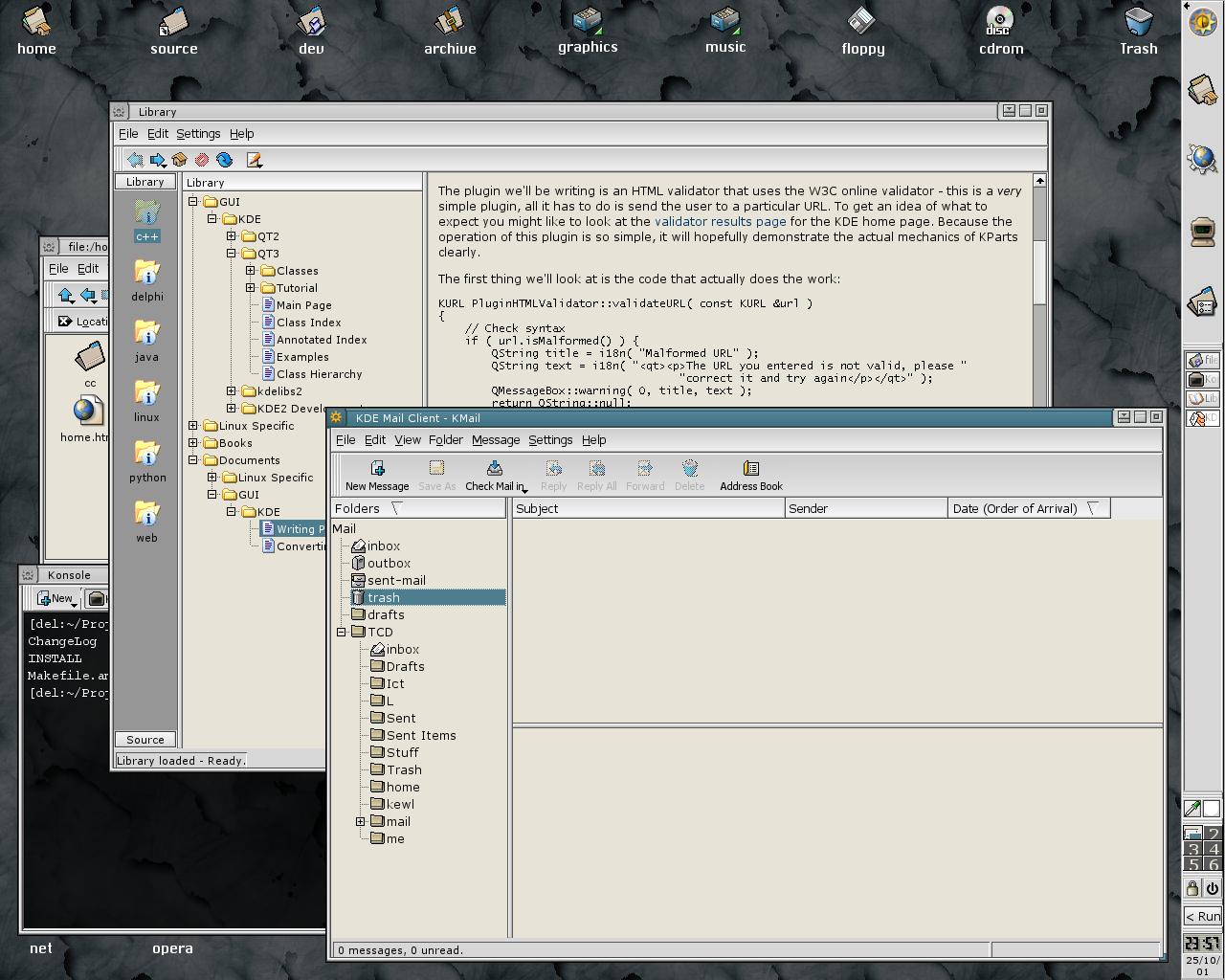Open the desktop Trash icon
Viewport: 1225px width, 980px height.
1138,30
